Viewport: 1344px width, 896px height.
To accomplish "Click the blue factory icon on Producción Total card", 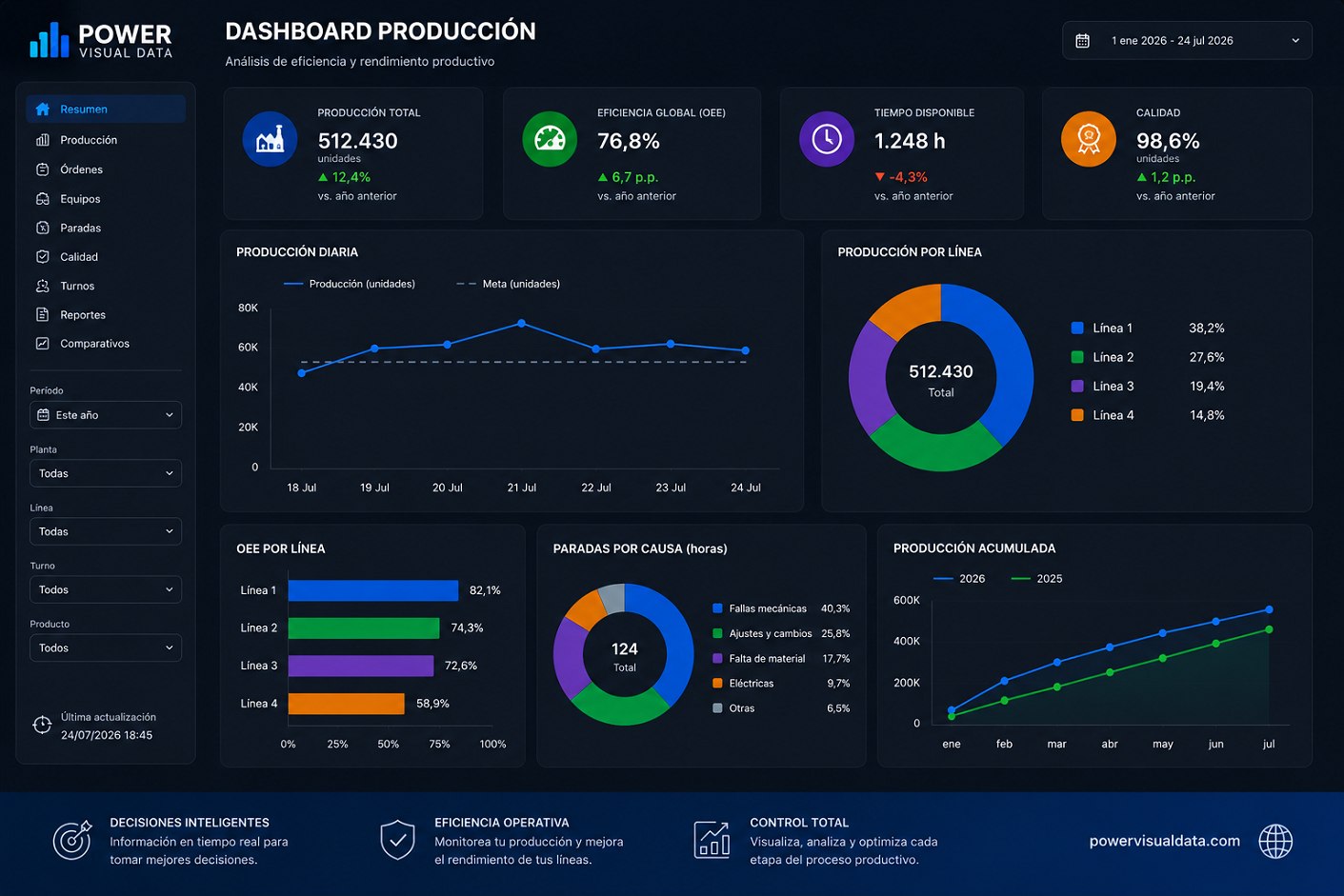I will [271, 139].
